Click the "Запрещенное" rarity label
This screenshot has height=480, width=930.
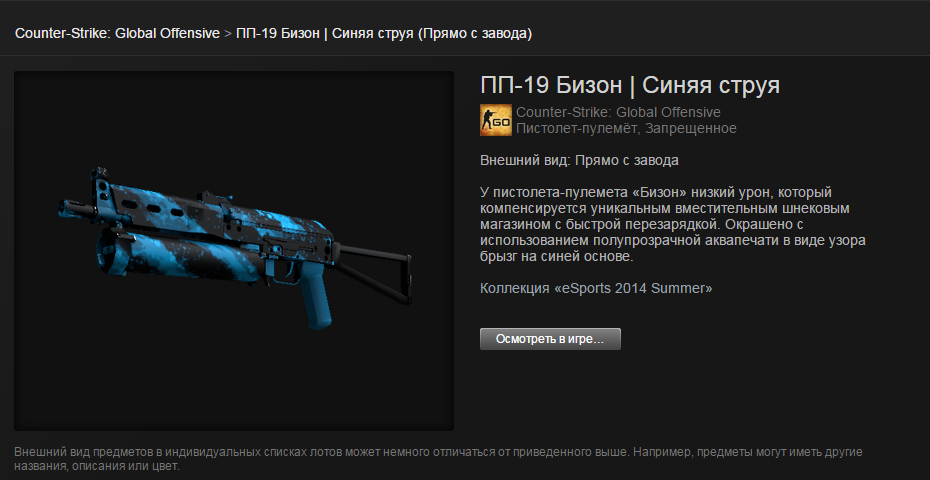point(691,128)
